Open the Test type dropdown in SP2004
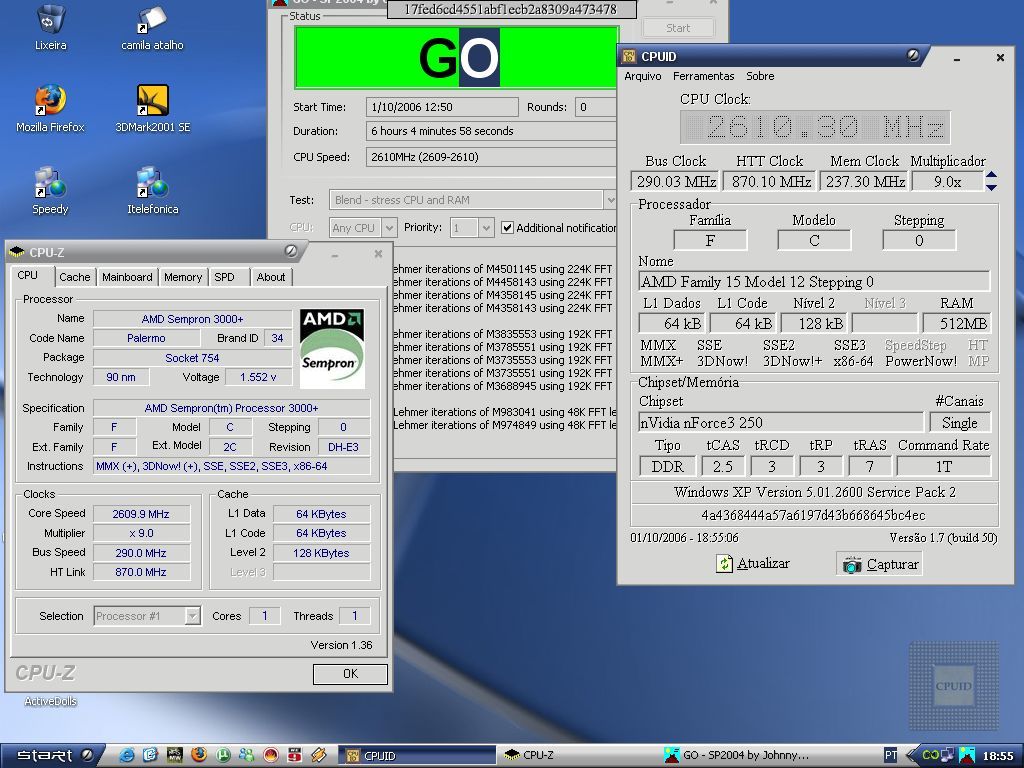1024x768 pixels. point(610,200)
